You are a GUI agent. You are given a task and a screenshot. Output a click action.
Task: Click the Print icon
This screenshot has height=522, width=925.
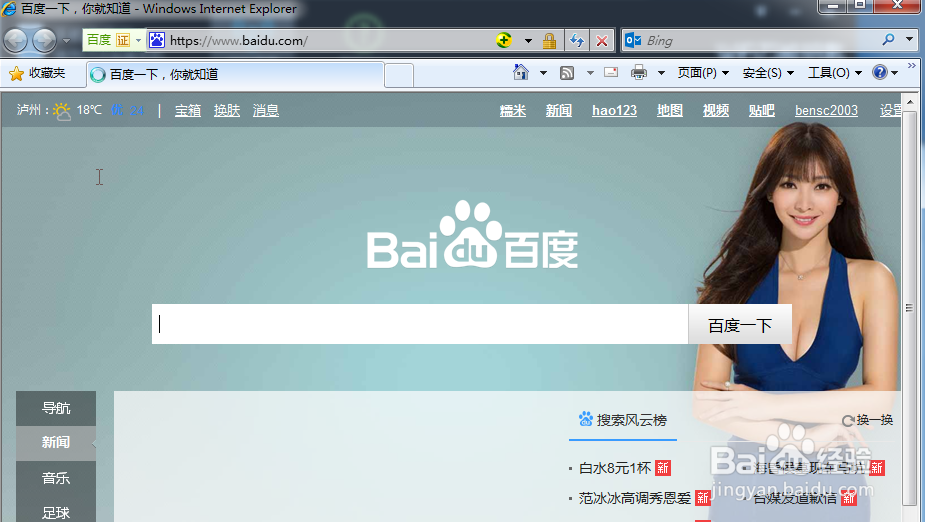[639, 73]
